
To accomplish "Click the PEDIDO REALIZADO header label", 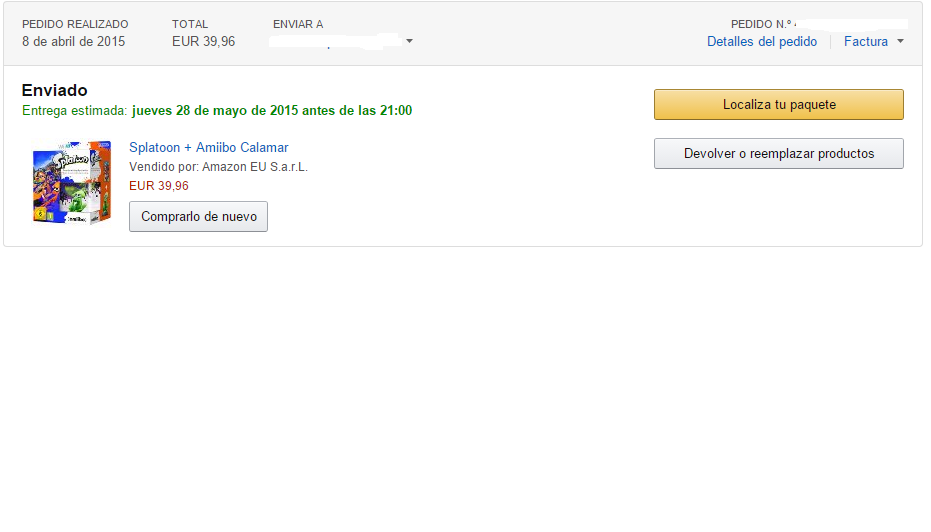I will (75, 24).
